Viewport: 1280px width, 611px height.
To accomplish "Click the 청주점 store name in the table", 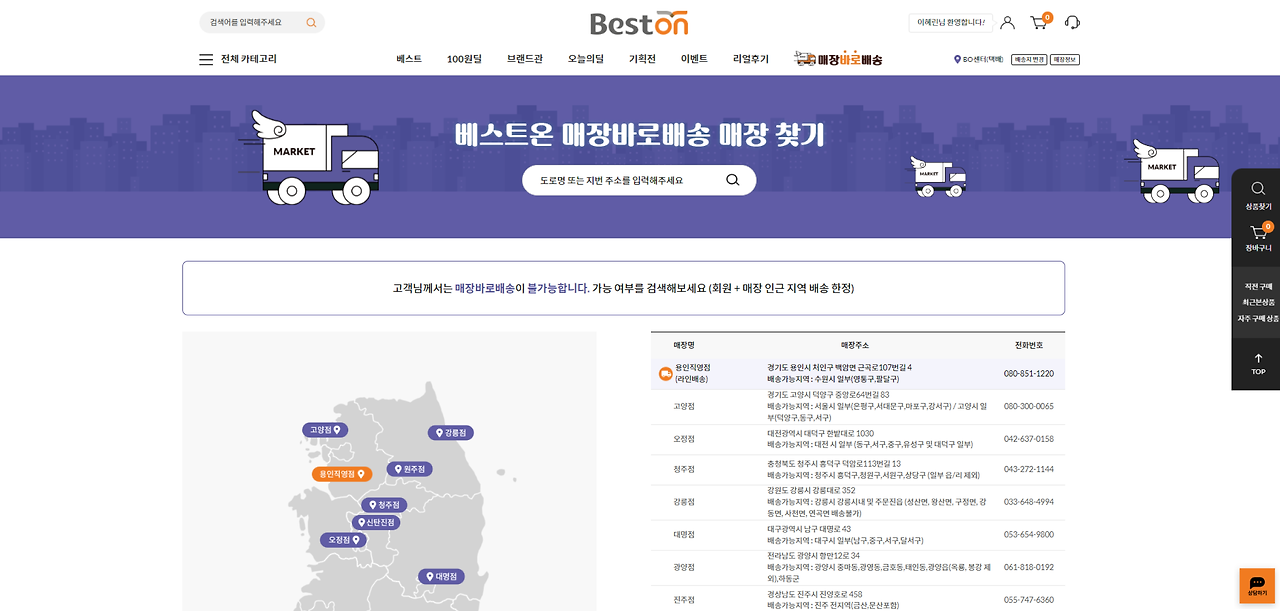I will click(x=684, y=469).
